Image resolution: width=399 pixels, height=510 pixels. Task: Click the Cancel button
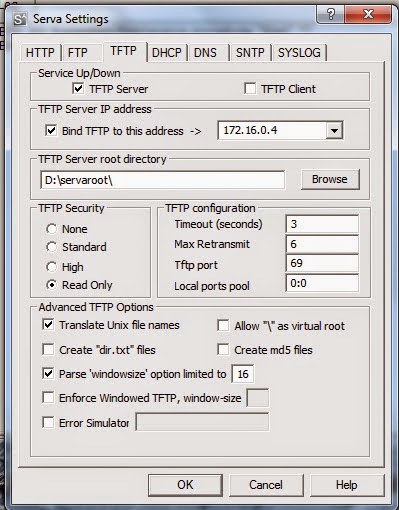coord(266,485)
